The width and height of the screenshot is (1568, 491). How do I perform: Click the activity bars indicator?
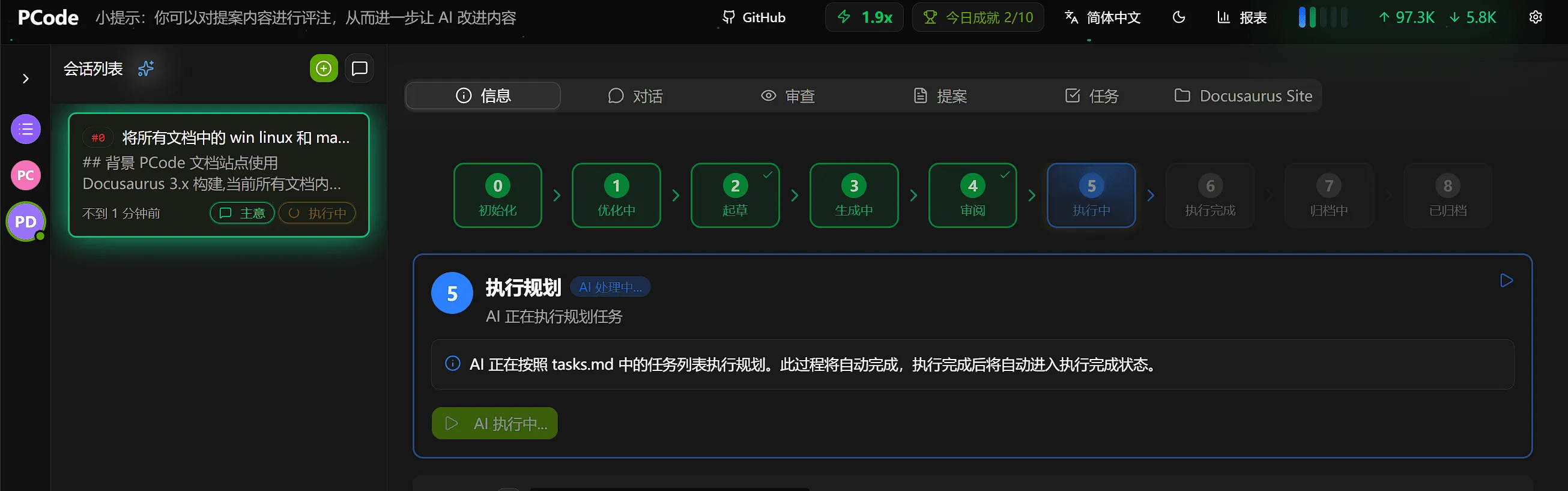1323,17
